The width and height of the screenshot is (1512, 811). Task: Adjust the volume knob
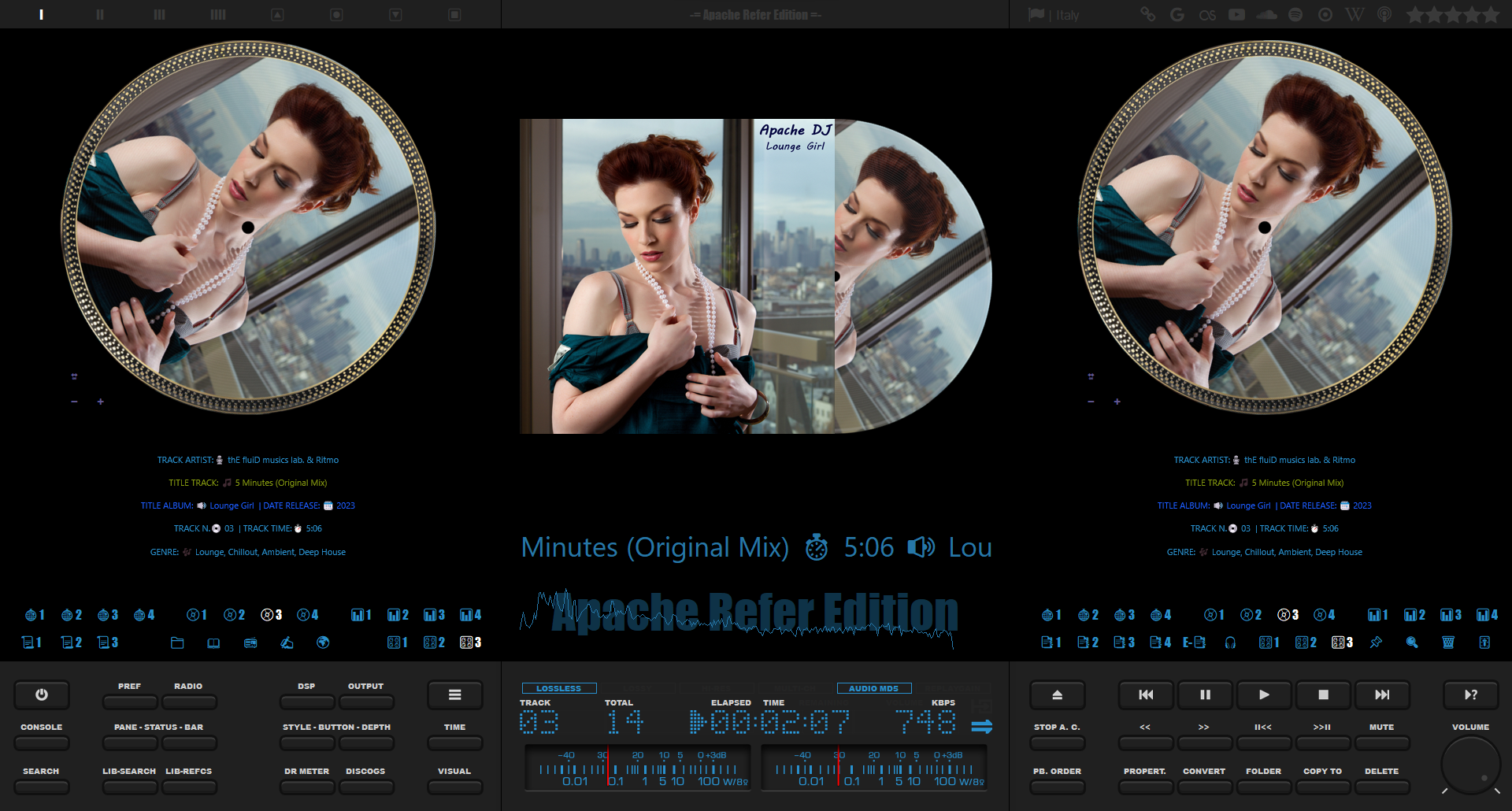[1470, 765]
